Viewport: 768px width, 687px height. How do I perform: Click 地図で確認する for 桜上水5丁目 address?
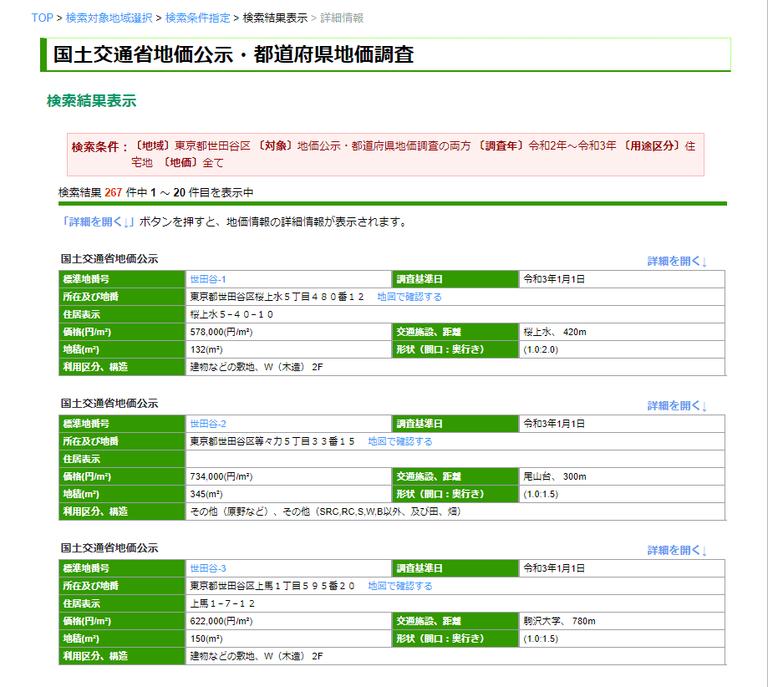click(x=409, y=297)
